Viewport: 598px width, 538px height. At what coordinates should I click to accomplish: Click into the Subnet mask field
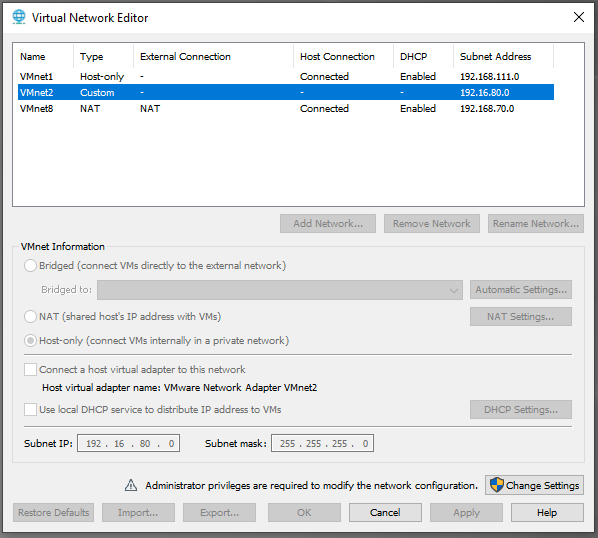coord(322,443)
